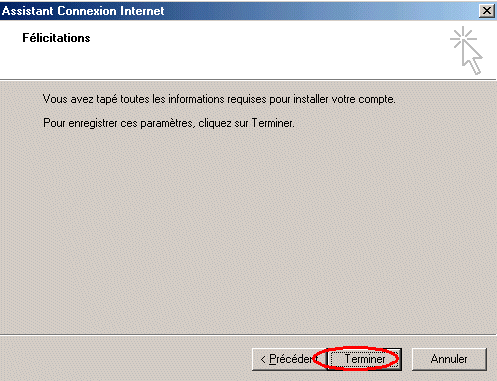Click the divider line below the white header
497x381 pixels.
pyautogui.click(x=248, y=80)
